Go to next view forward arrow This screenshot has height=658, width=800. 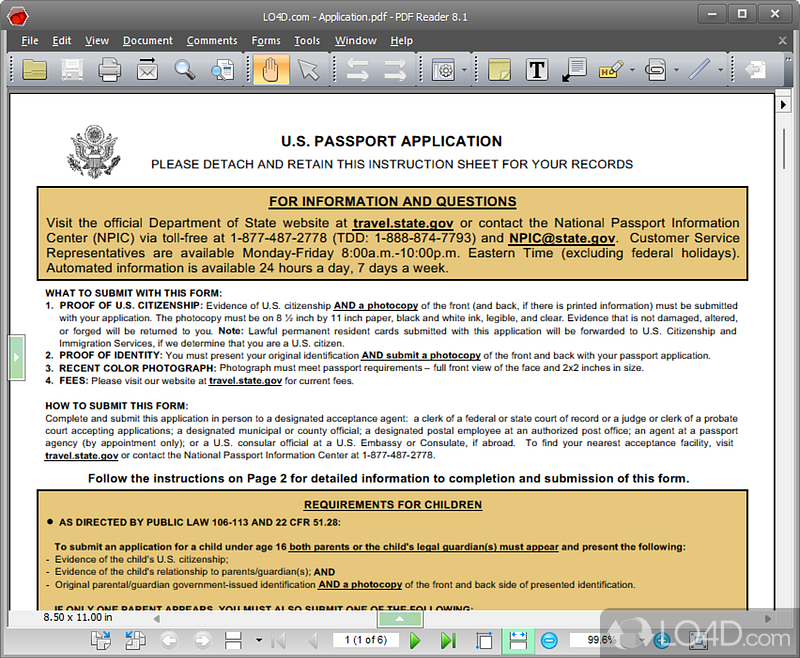point(203,640)
